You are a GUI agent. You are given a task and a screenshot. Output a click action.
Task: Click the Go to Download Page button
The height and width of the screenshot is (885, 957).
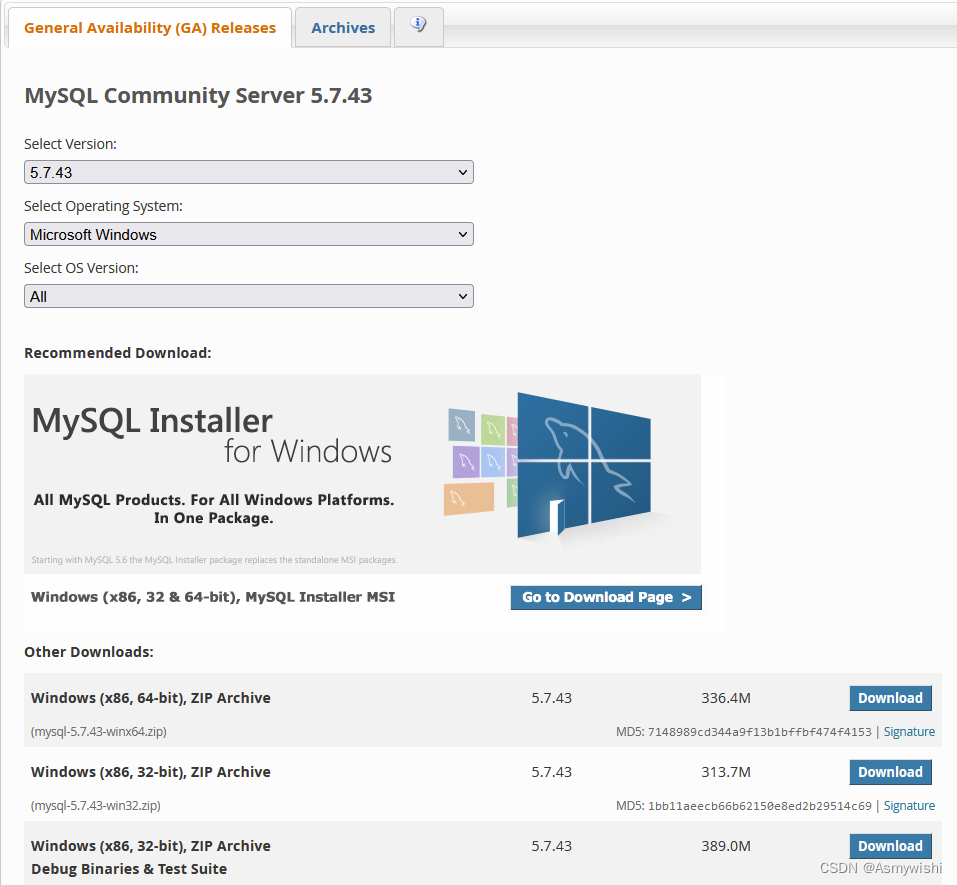coord(606,597)
